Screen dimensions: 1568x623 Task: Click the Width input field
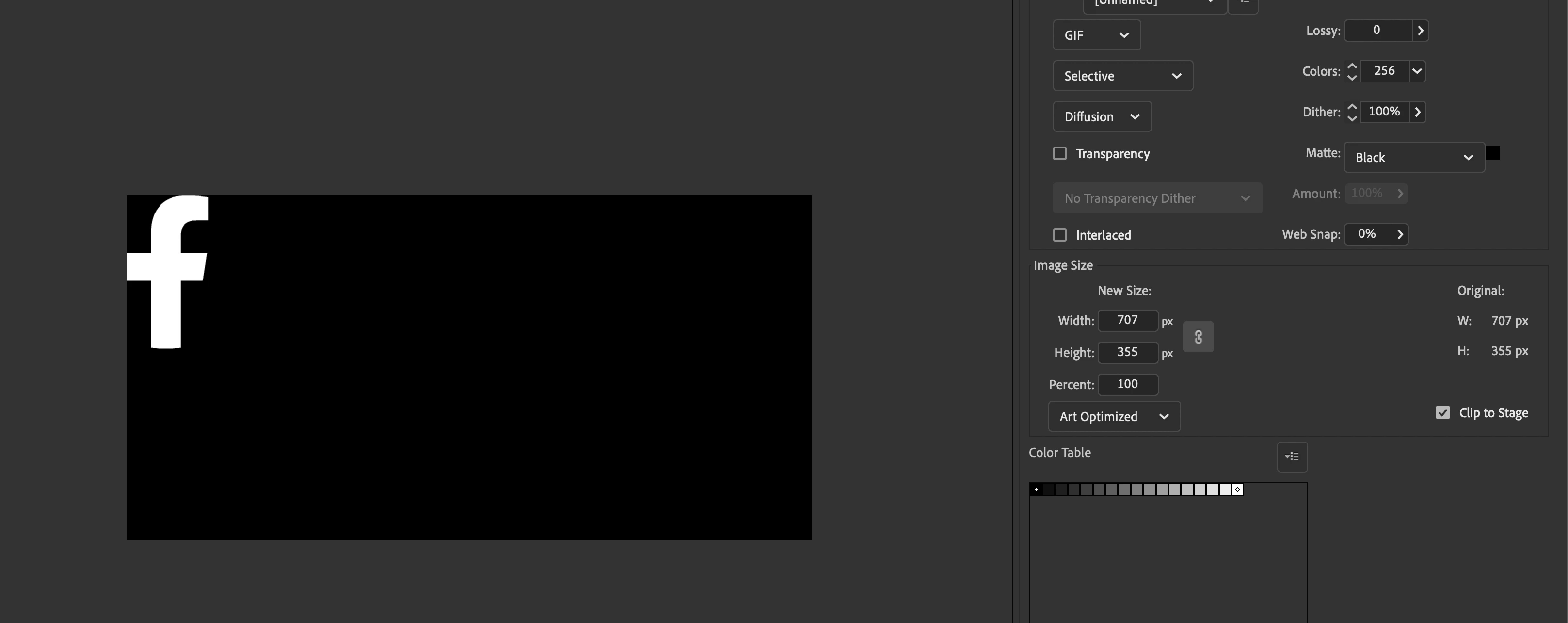pyautogui.click(x=1127, y=320)
